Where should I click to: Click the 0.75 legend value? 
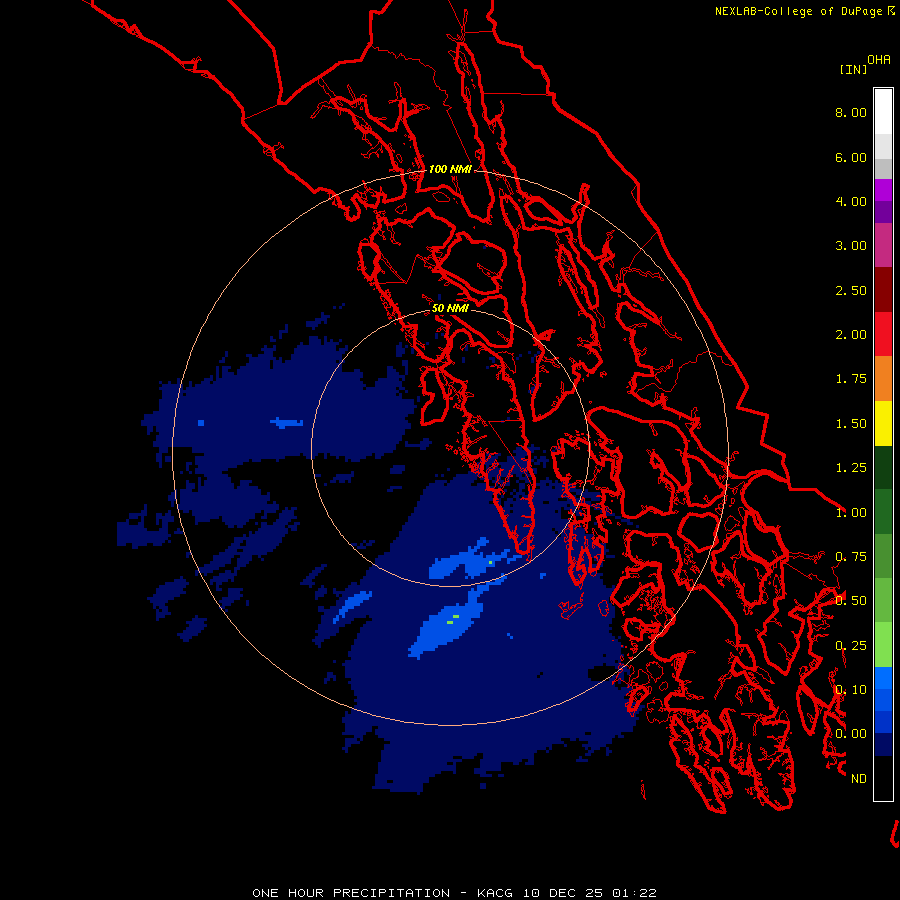point(851,557)
